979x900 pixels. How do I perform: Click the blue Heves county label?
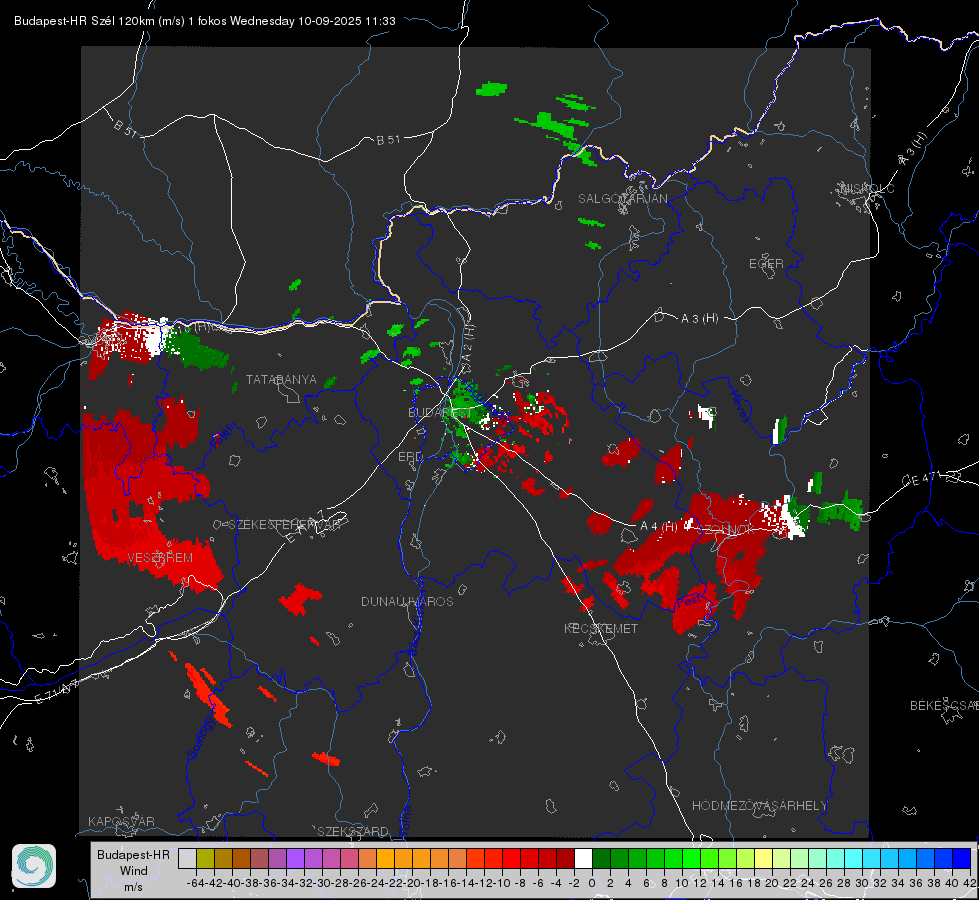point(738,406)
